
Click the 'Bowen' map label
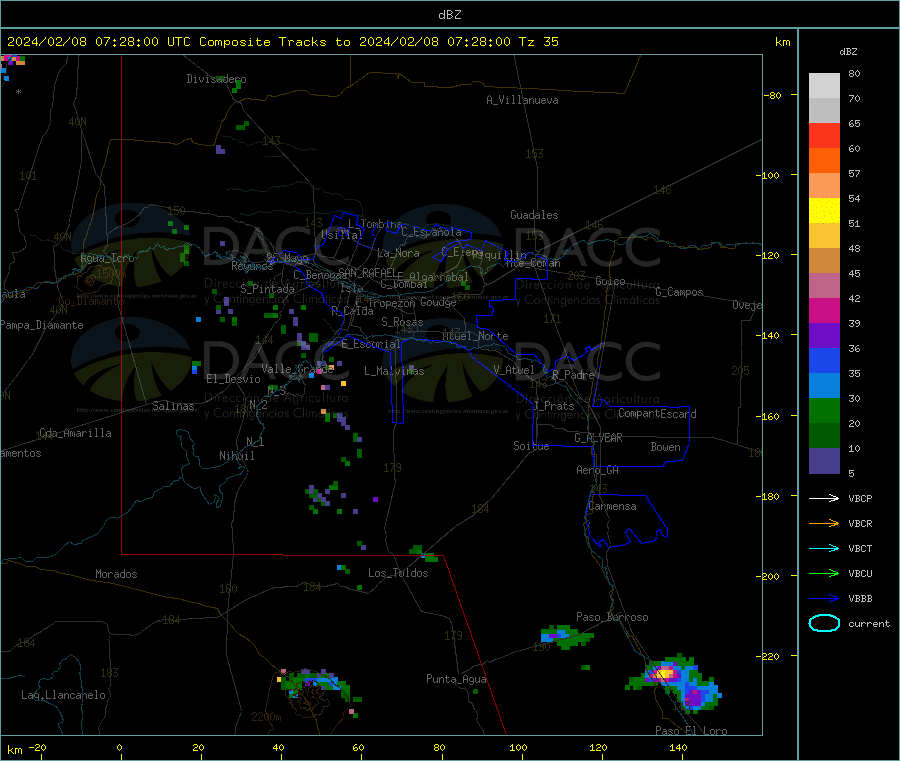[x=666, y=447]
